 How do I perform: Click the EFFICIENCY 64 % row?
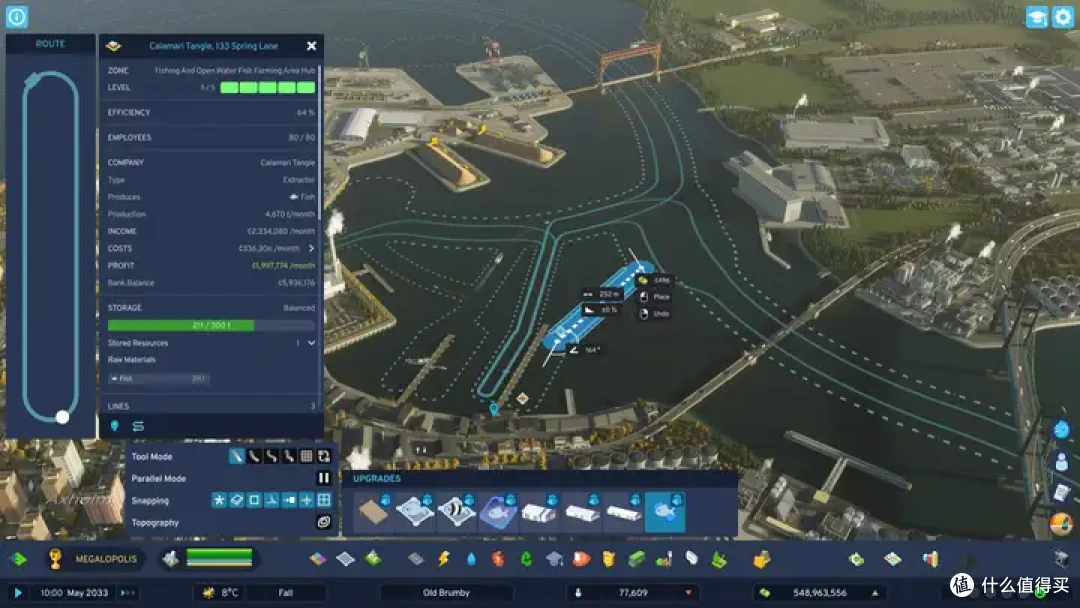pyautogui.click(x=211, y=112)
